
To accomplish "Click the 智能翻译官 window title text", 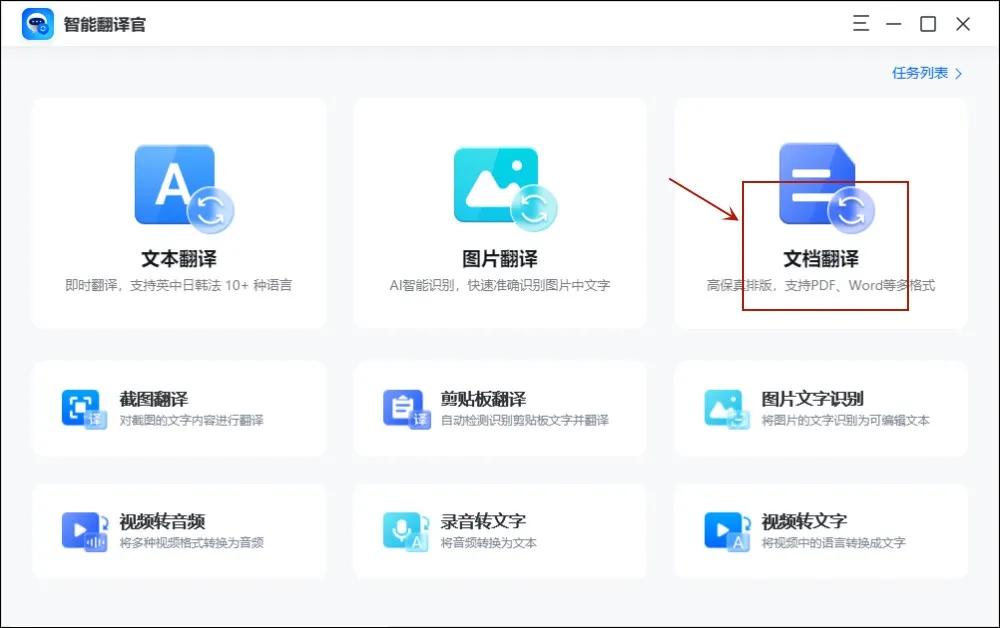I will (x=105, y=24).
